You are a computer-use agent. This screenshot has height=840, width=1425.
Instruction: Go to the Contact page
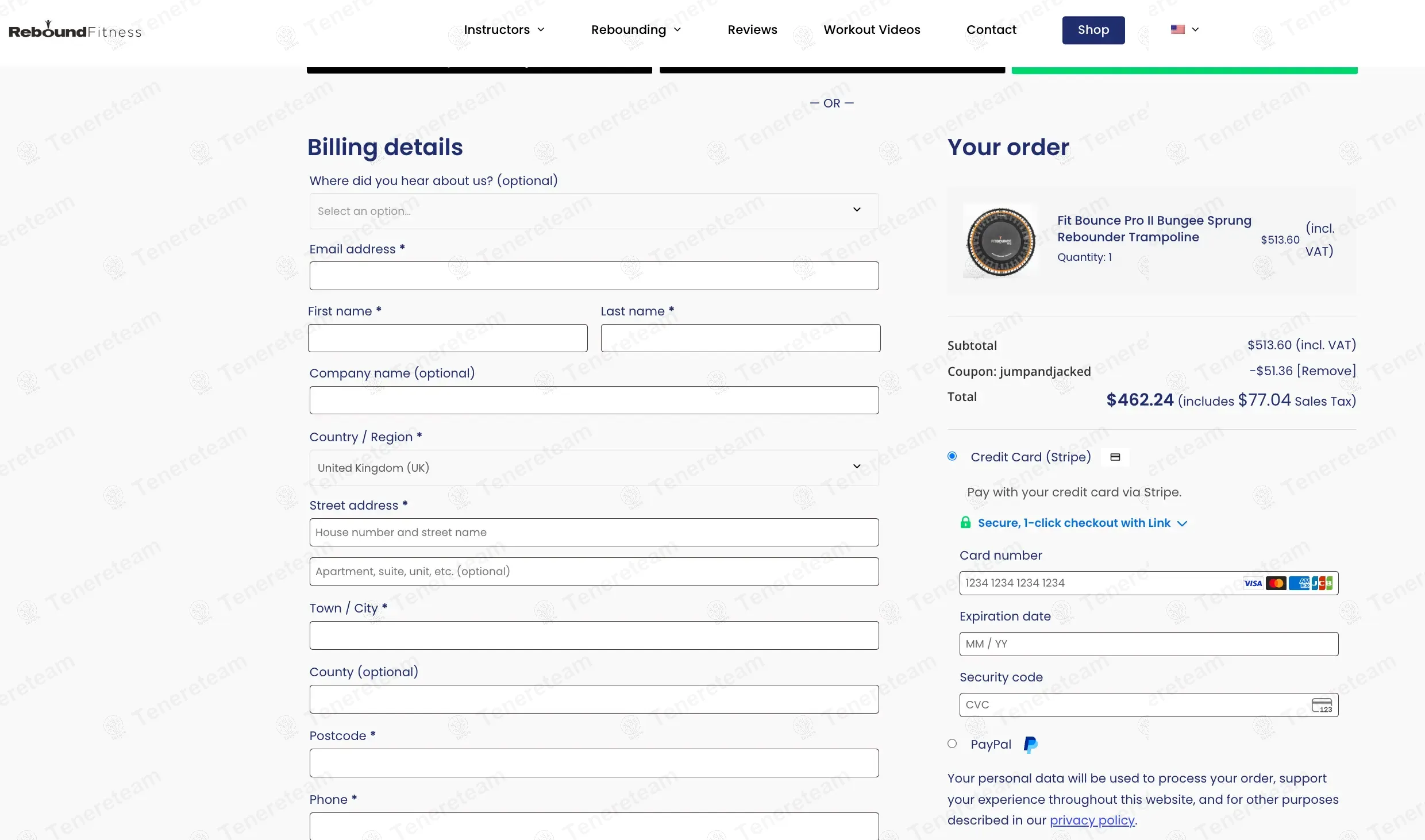click(991, 30)
